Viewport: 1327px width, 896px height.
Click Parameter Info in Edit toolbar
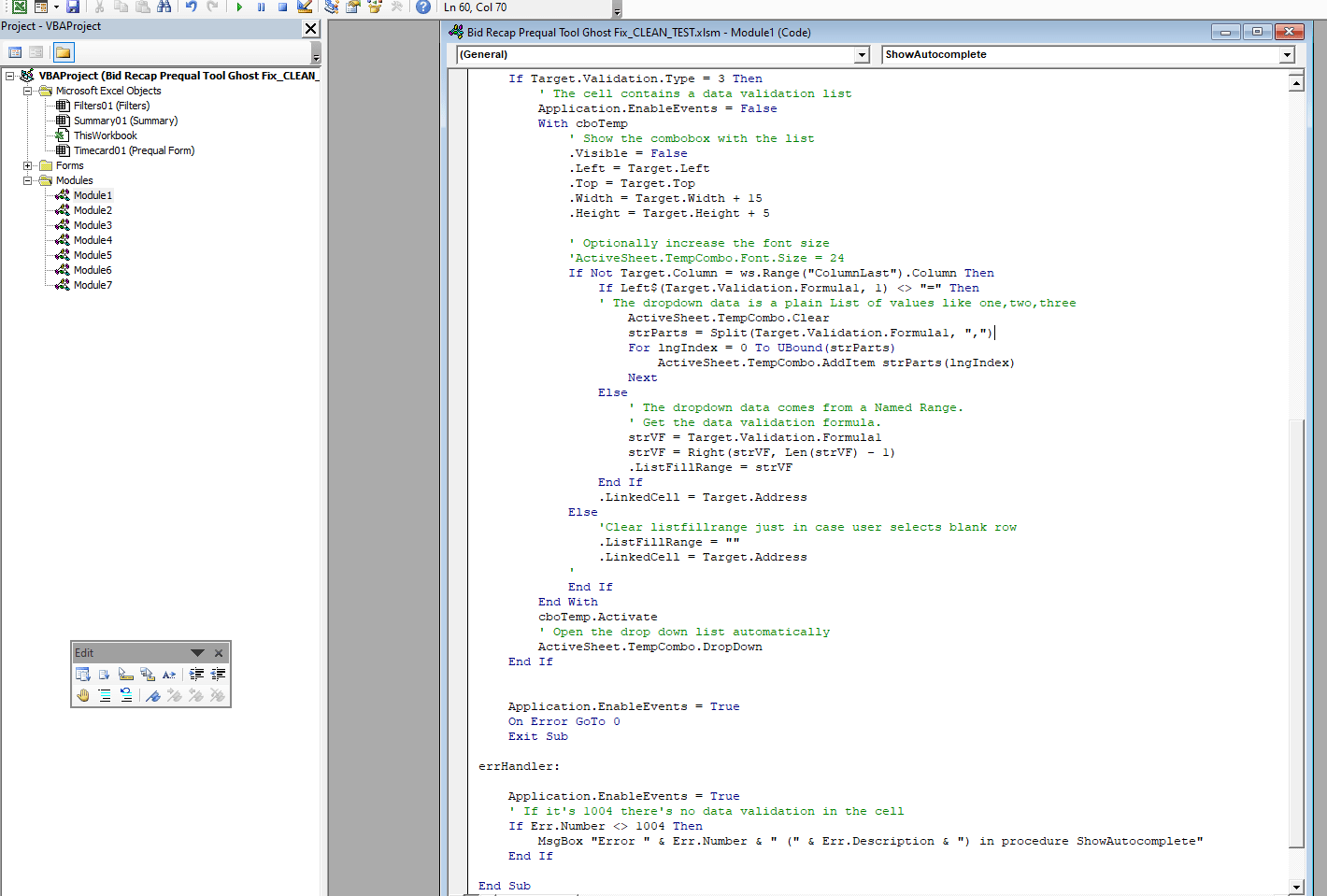[x=148, y=675]
